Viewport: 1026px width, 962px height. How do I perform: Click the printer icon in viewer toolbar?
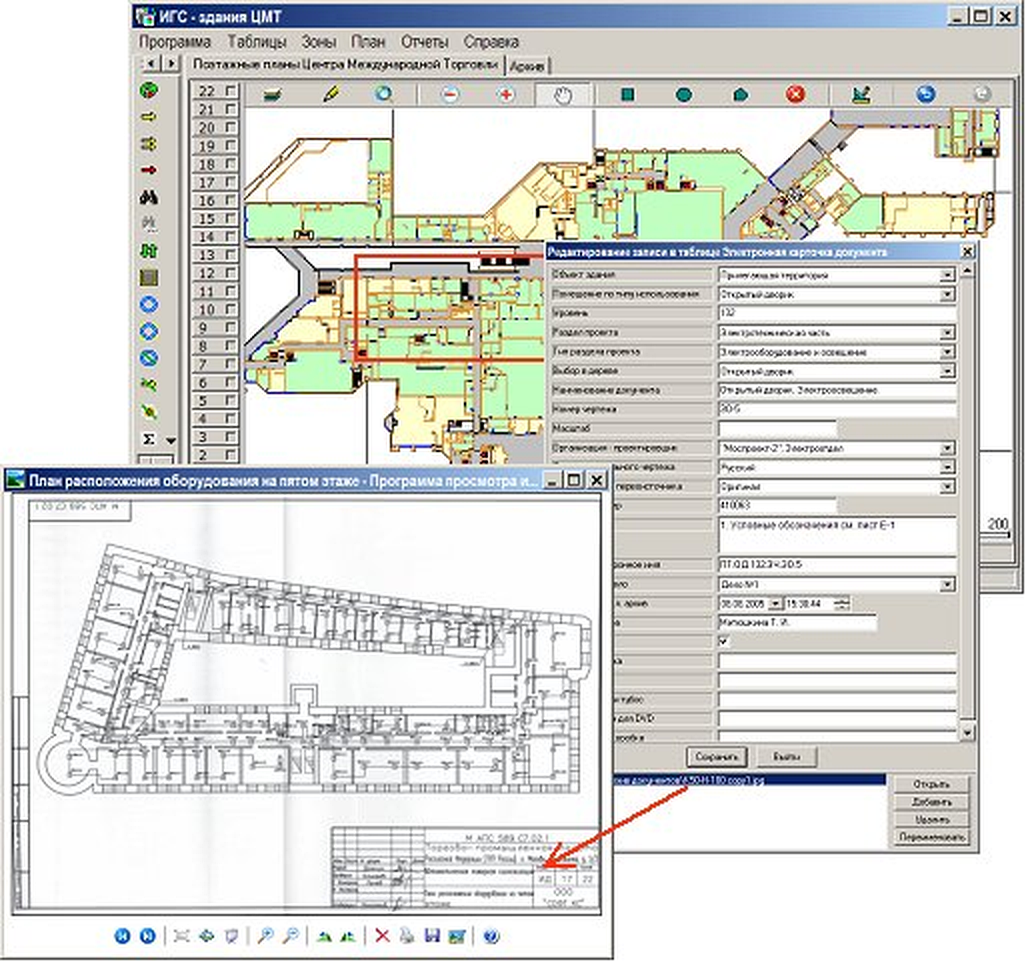point(407,935)
